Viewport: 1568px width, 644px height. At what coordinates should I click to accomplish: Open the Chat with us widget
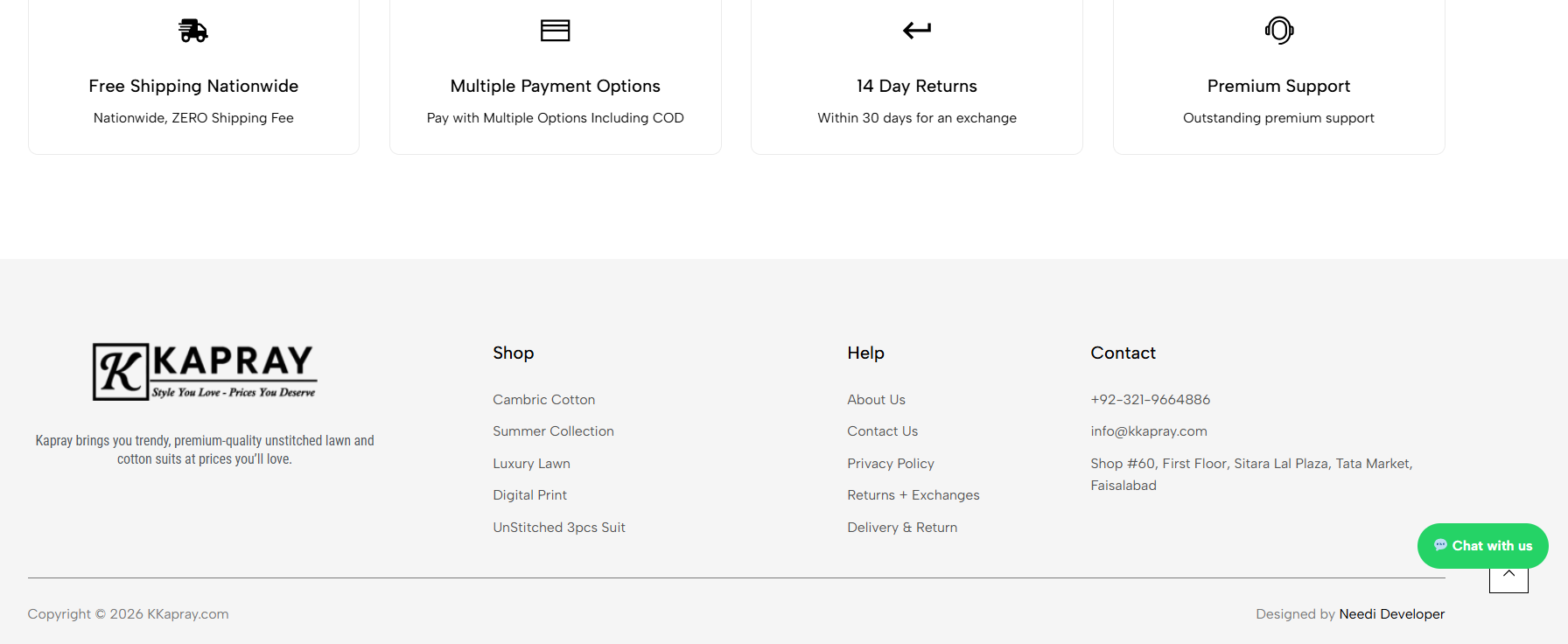1482,546
